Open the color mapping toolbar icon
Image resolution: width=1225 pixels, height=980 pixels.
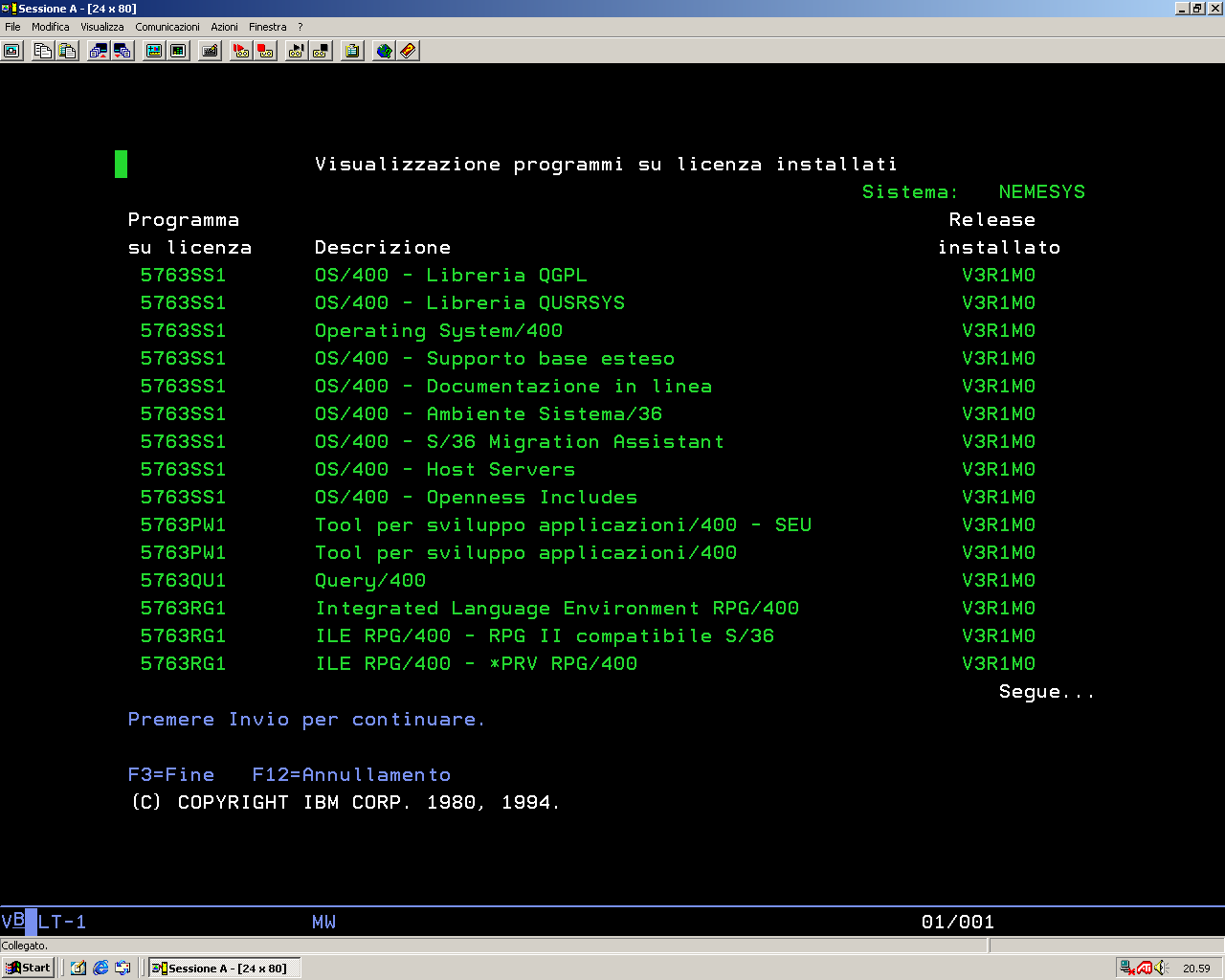[x=178, y=51]
